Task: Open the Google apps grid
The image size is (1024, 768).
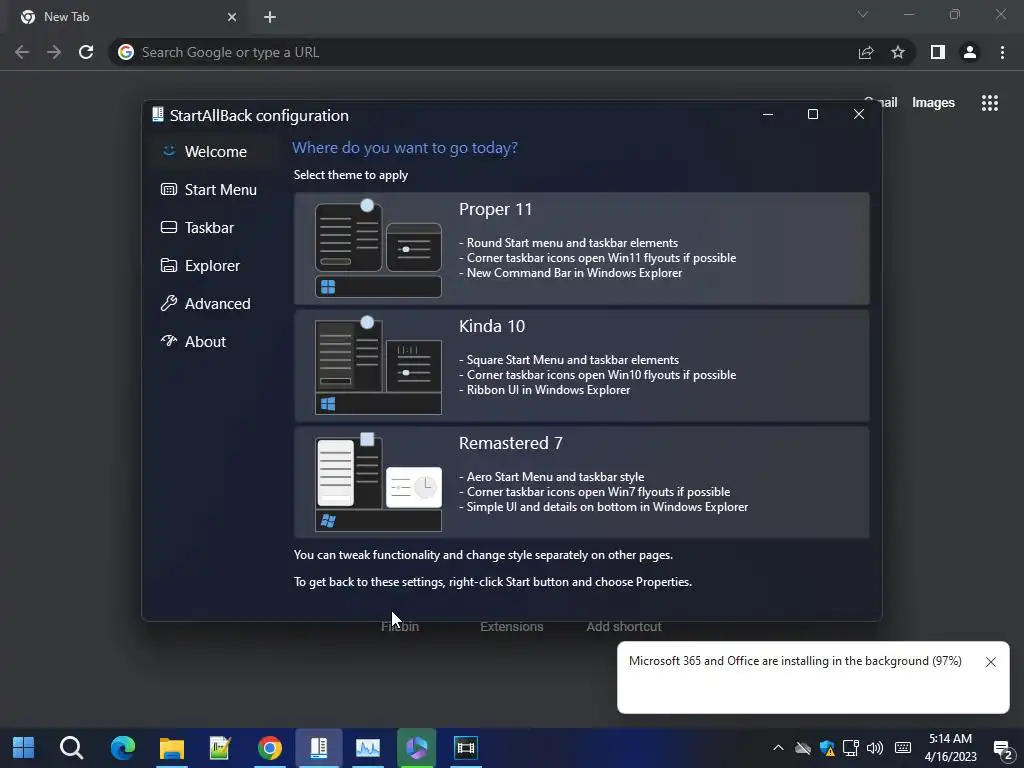Action: (x=989, y=103)
